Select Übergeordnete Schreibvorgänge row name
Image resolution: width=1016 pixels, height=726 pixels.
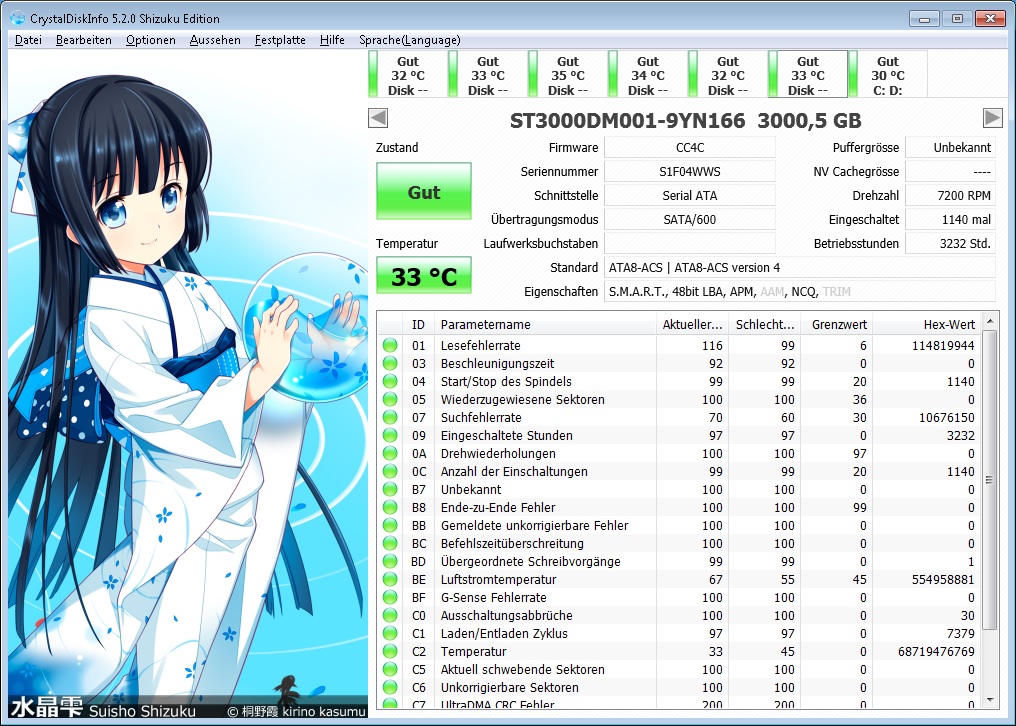click(x=531, y=561)
